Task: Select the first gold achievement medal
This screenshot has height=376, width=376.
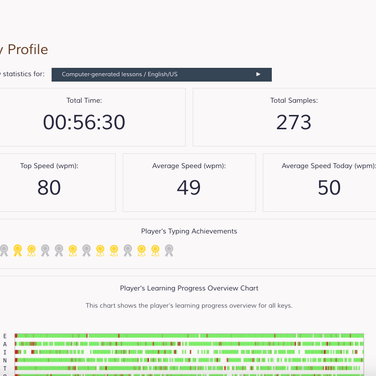Action: 18,250
